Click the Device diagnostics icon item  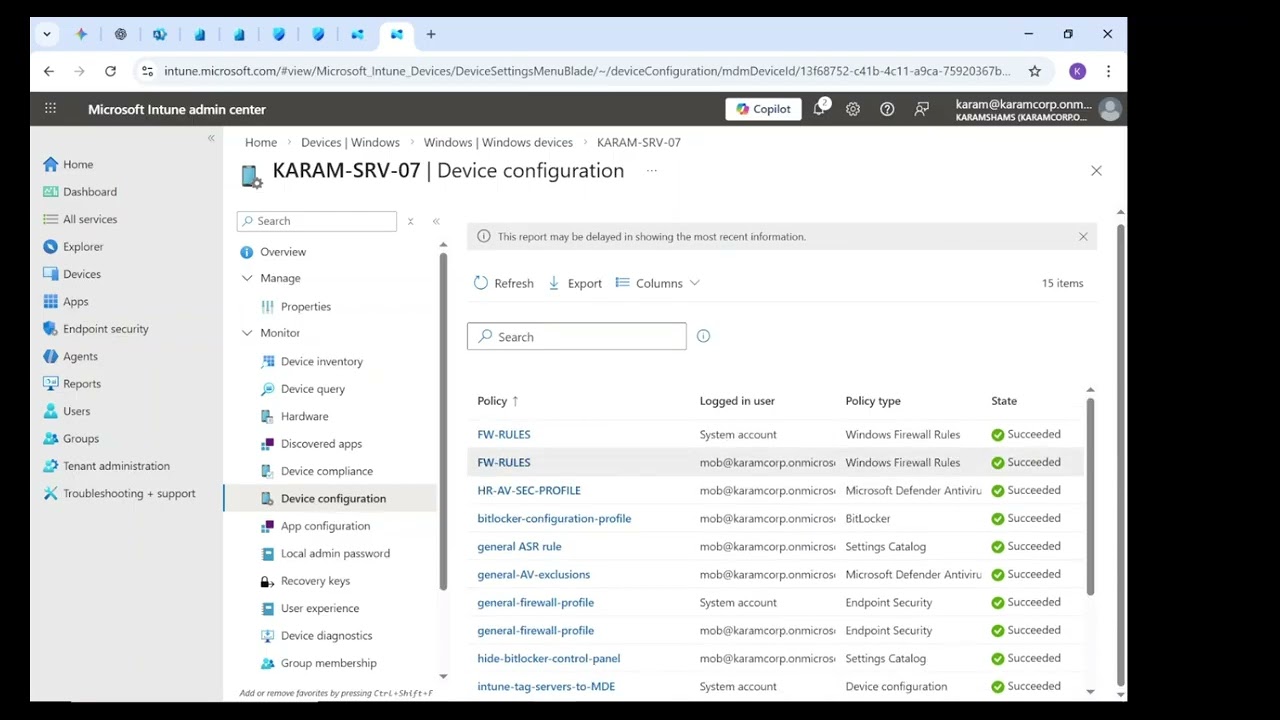pos(267,636)
